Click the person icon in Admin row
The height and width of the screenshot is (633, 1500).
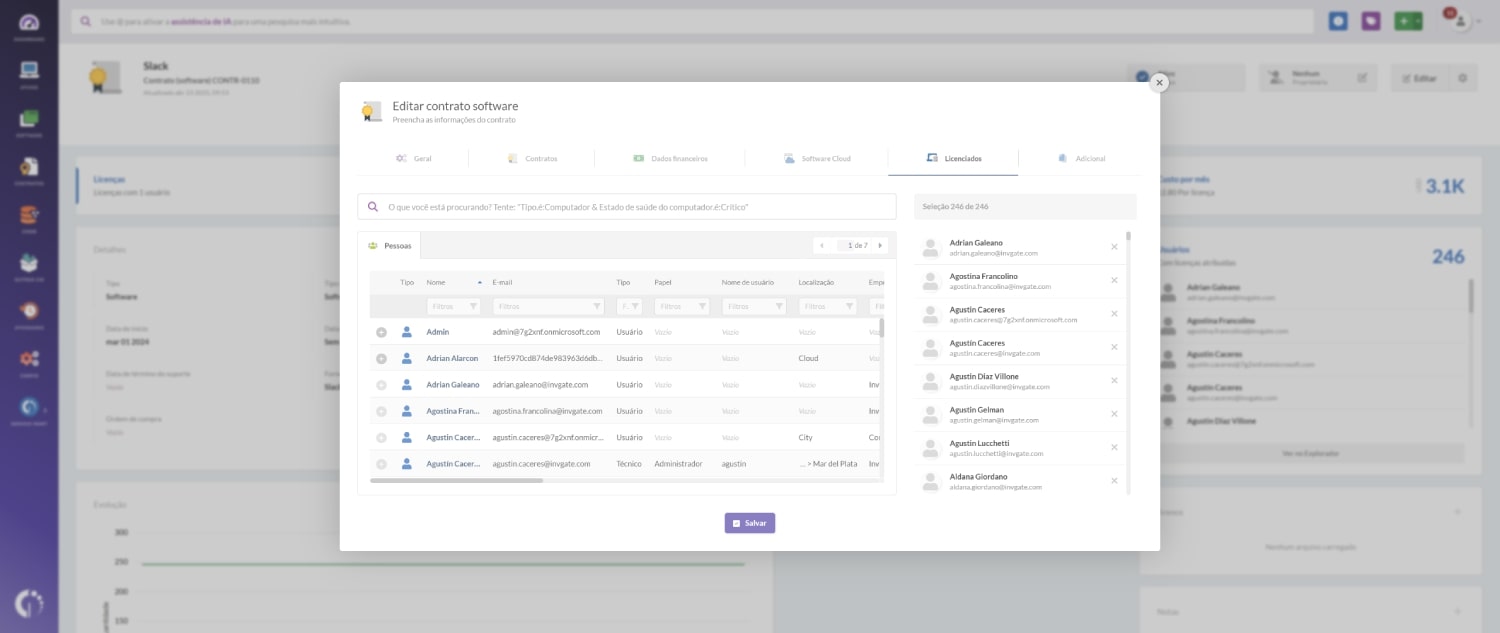[x=407, y=331]
